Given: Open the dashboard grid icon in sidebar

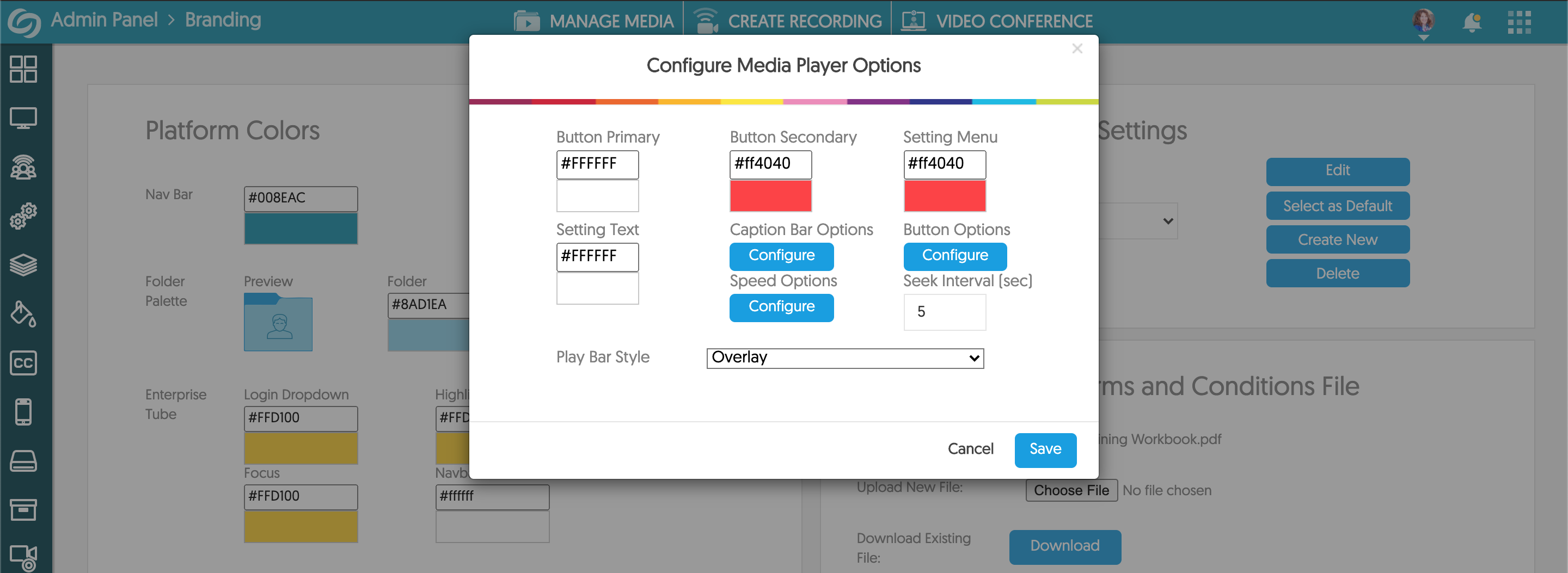Looking at the screenshot, I should click(x=24, y=69).
